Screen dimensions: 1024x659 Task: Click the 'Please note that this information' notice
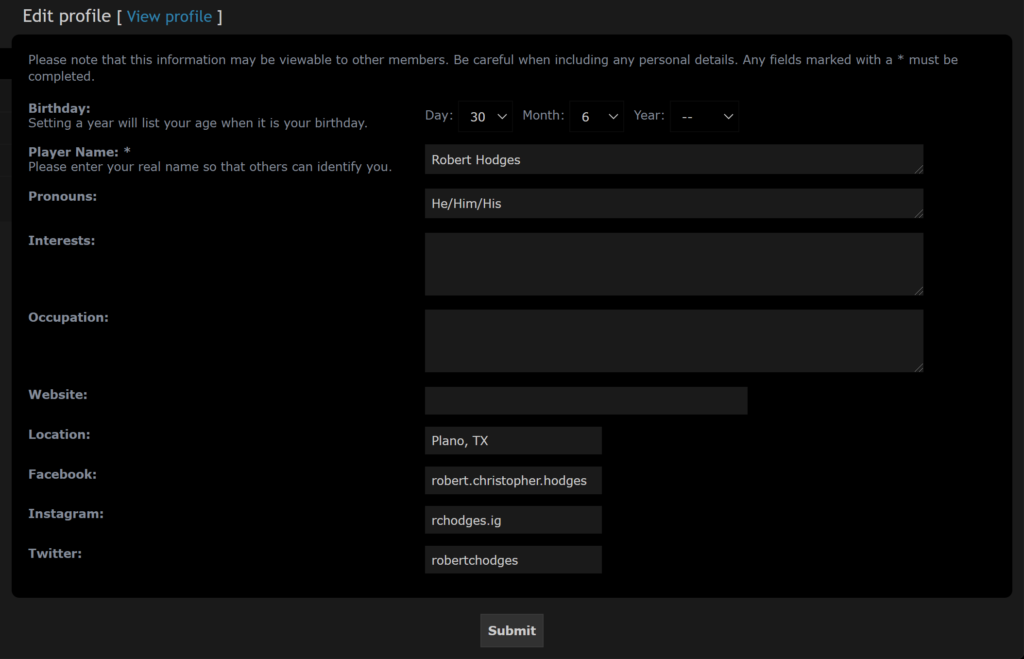pos(493,68)
